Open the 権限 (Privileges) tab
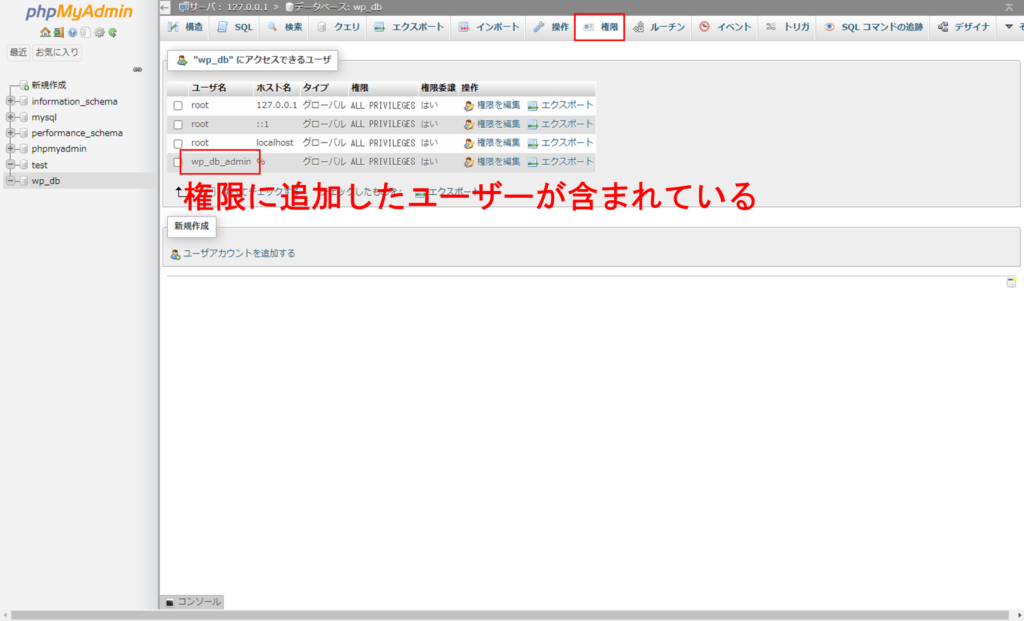Screen dimensions: 1024x621 [600, 27]
